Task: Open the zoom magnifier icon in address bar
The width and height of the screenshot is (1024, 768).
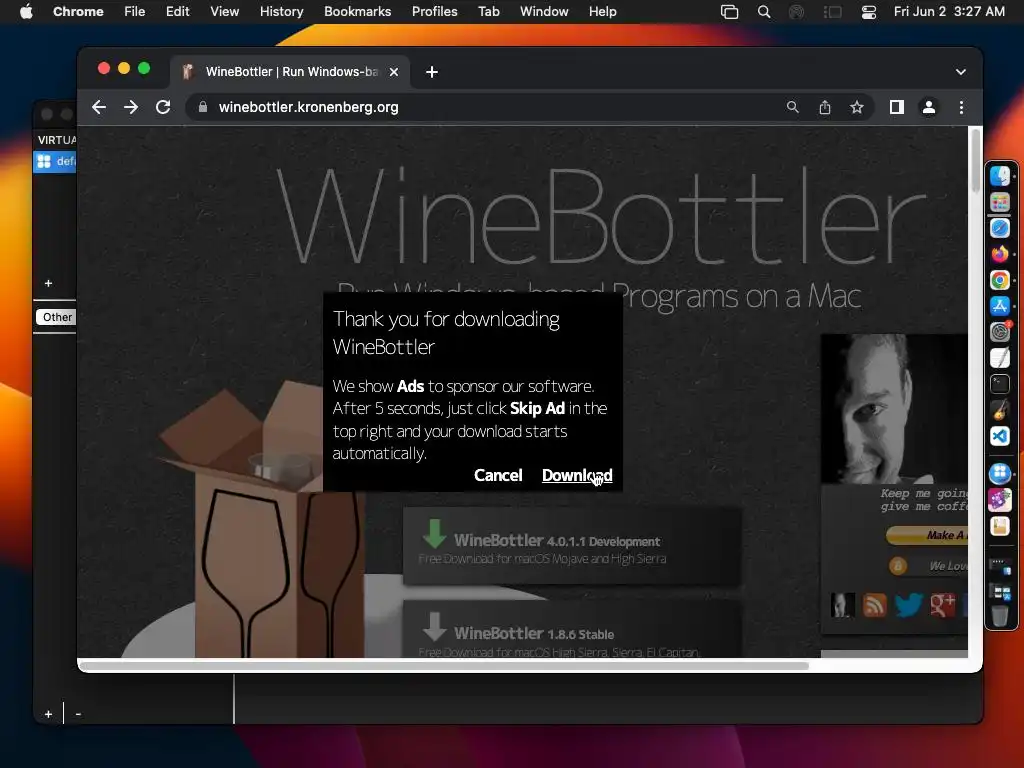Action: pyautogui.click(x=792, y=107)
